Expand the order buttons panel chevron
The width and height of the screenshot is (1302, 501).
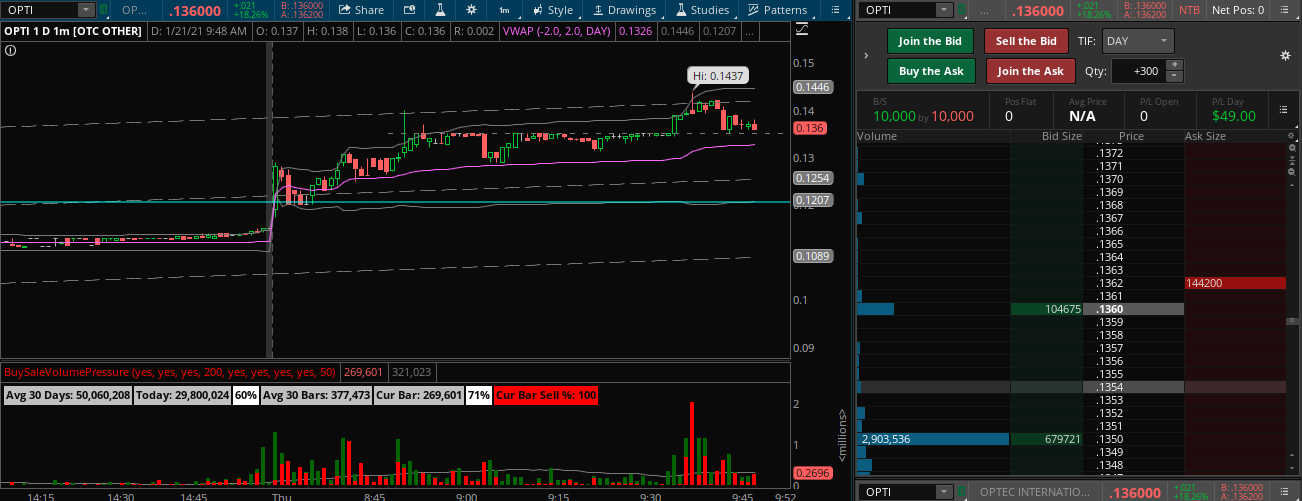click(866, 55)
